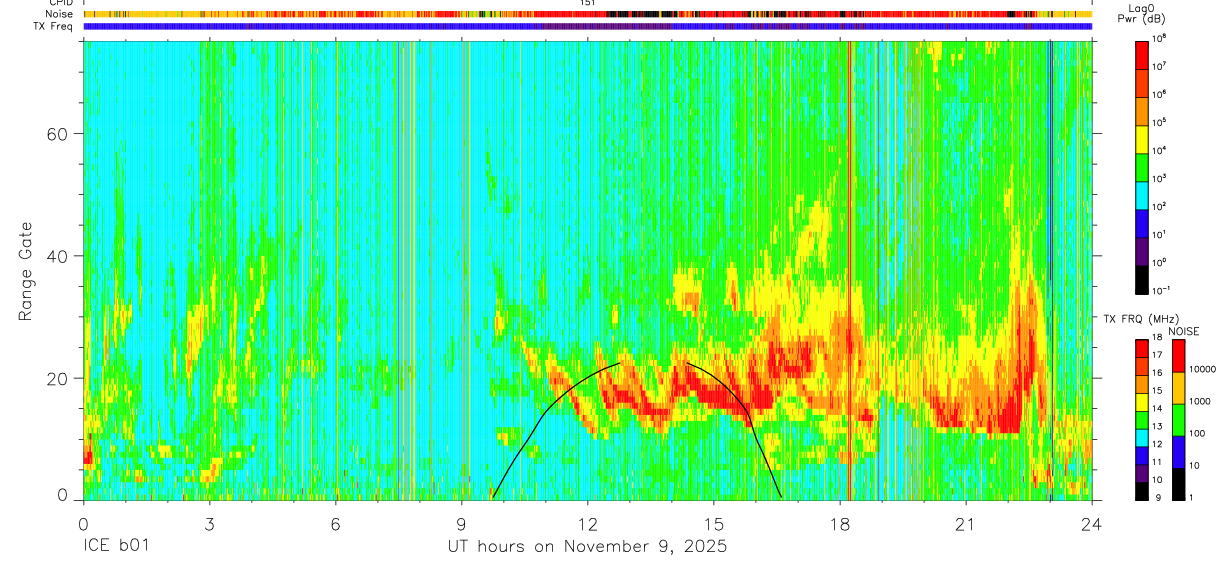Click the 'Noise' strip label at top left
1228x567 pixels.
point(57,15)
